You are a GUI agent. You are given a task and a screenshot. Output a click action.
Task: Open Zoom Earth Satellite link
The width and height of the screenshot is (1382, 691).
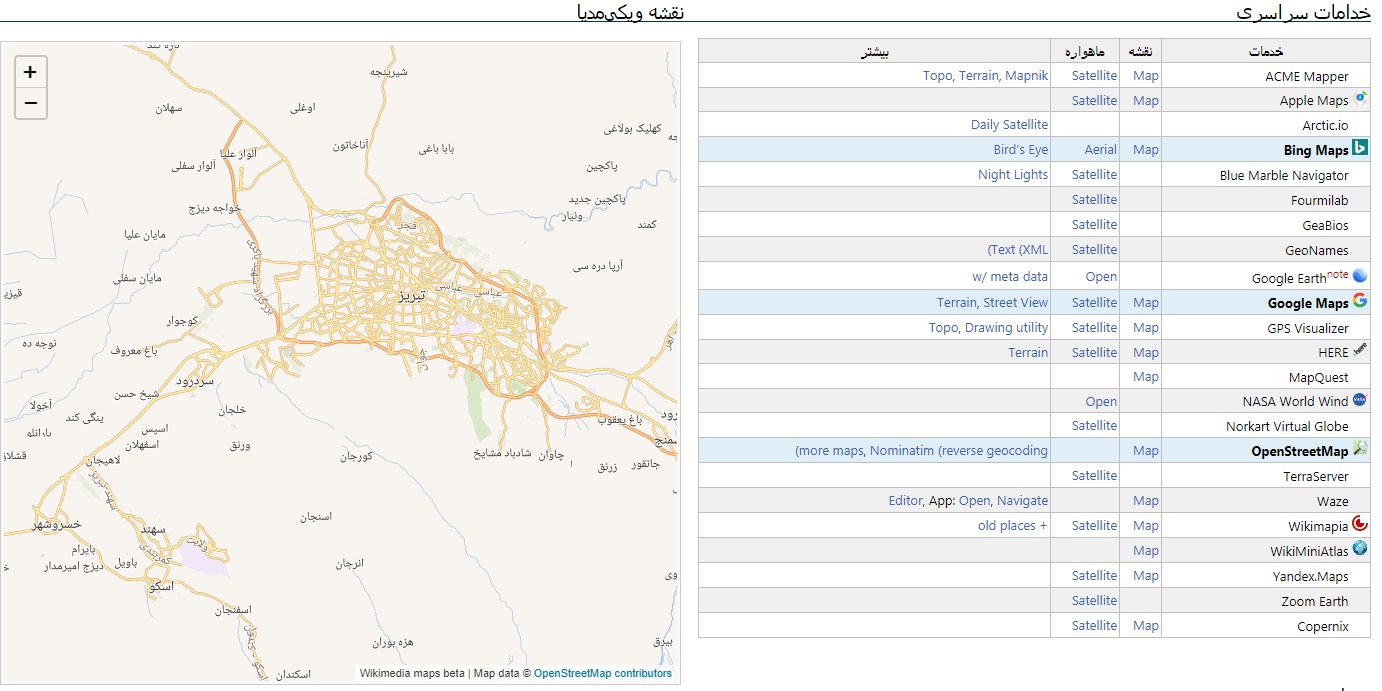1094,601
